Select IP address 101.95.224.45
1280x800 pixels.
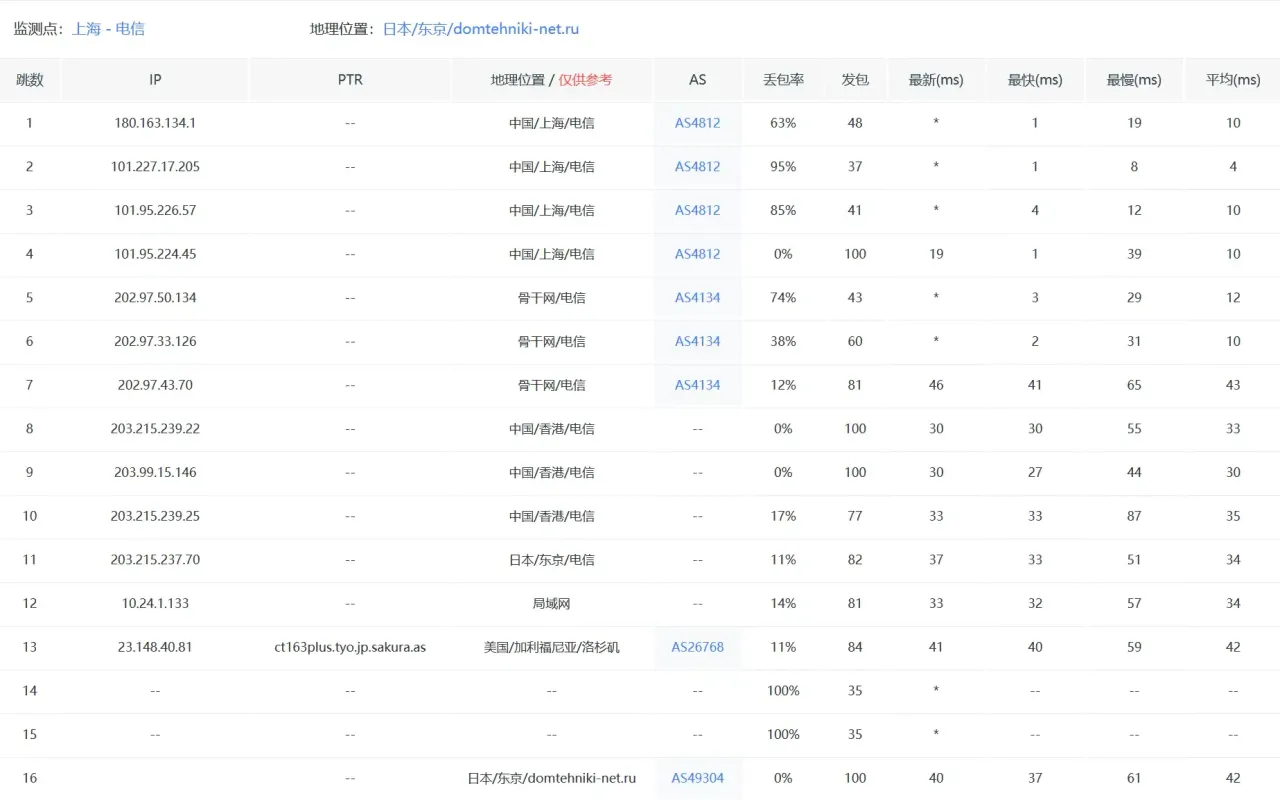coord(155,254)
